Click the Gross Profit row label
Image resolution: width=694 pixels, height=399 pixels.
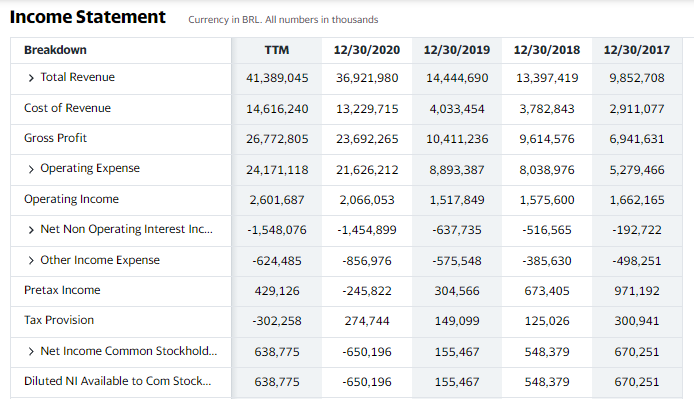point(55,138)
